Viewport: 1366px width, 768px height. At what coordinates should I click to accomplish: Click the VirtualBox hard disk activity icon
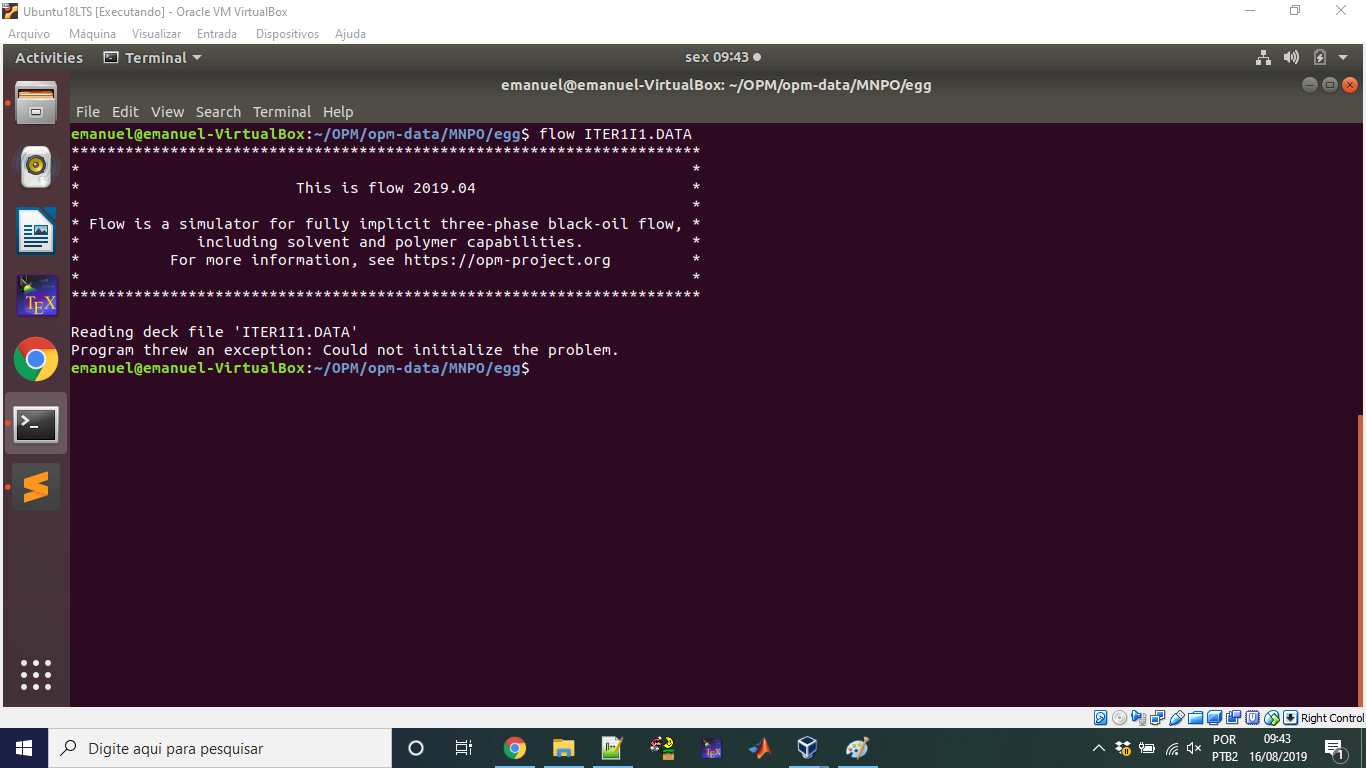[1099, 717]
